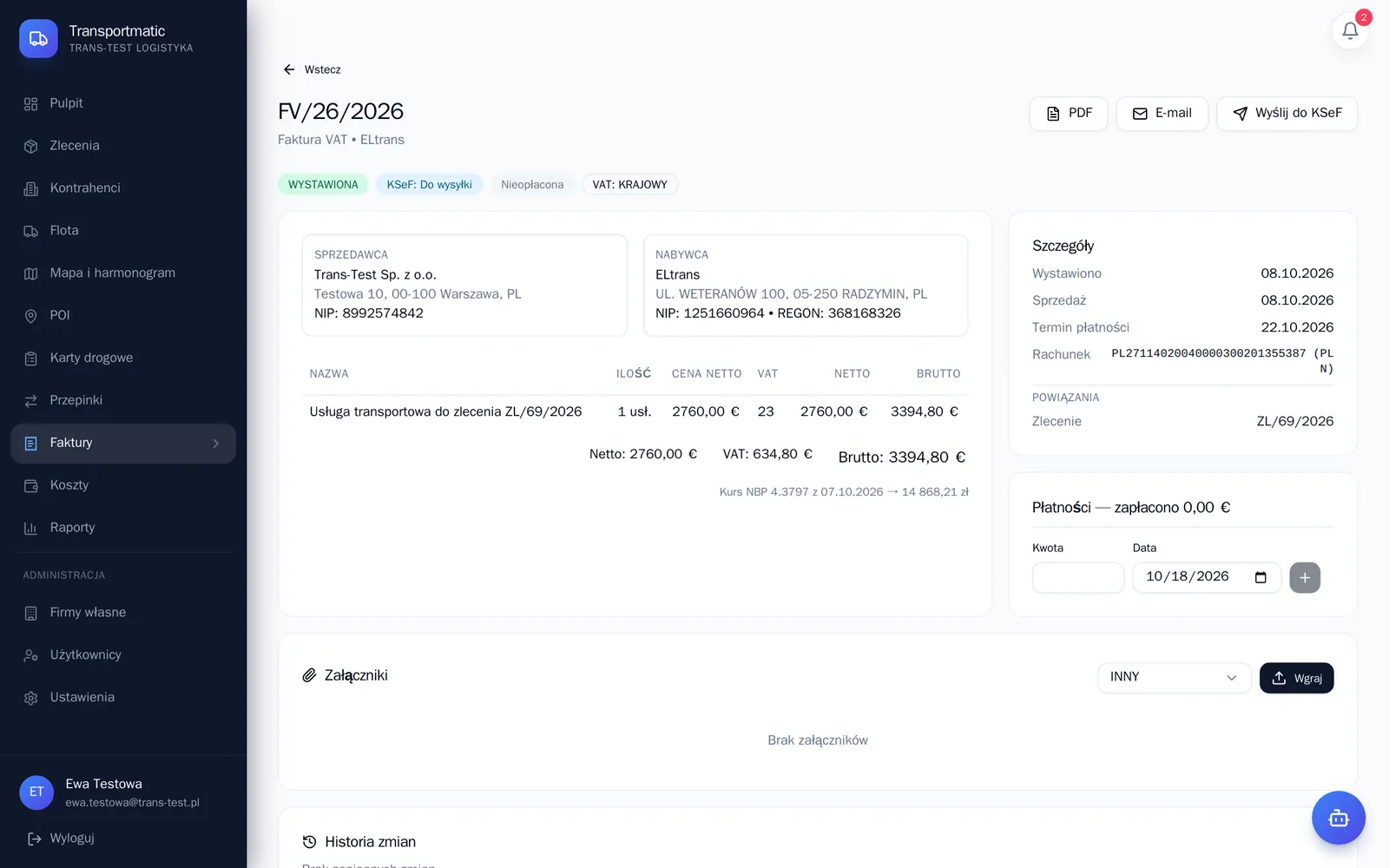Click the Ewa Testowa ET avatar
This screenshot has width=1389, height=868.
point(36,792)
